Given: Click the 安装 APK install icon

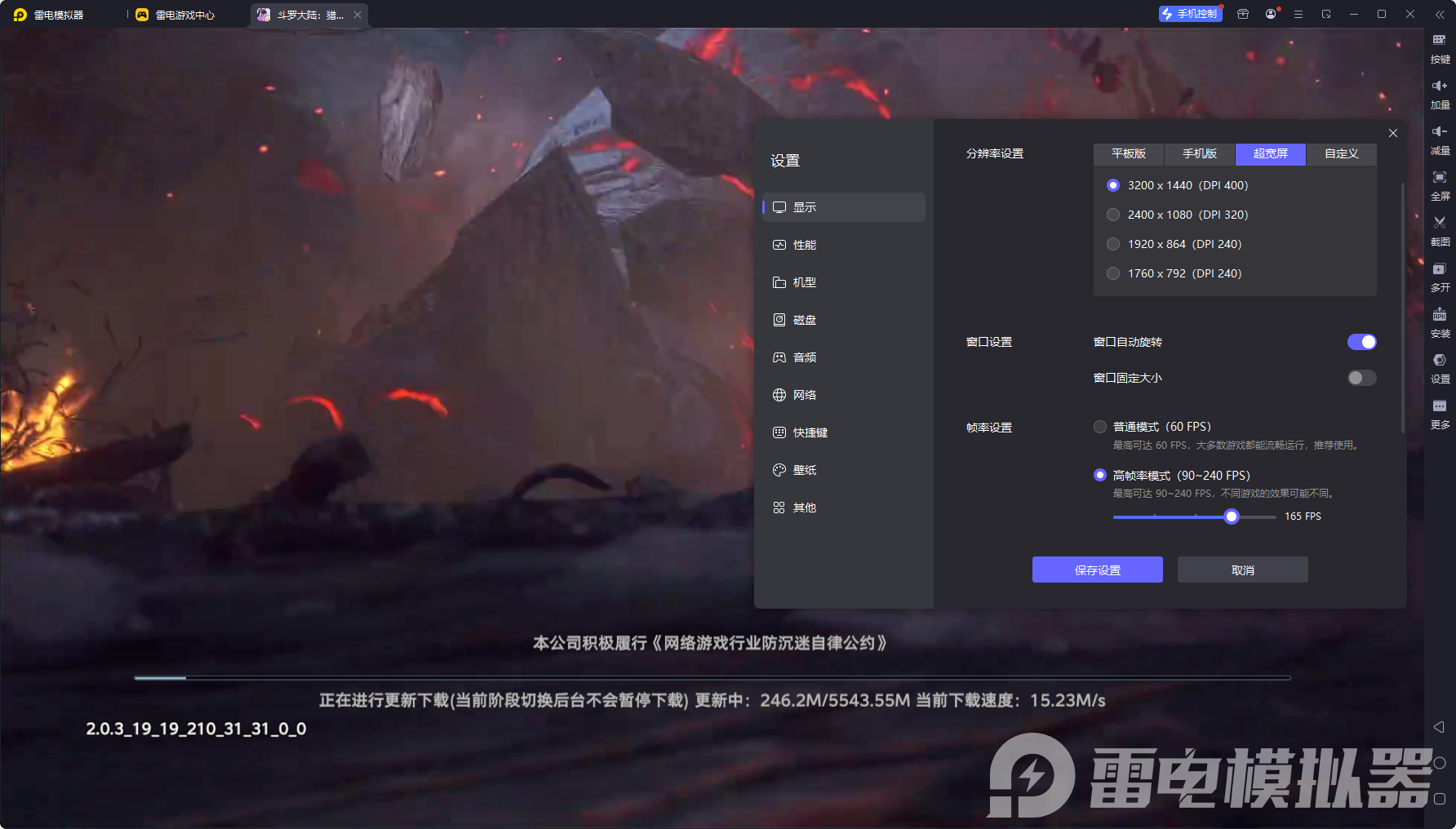Looking at the screenshot, I should (x=1440, y=322).
